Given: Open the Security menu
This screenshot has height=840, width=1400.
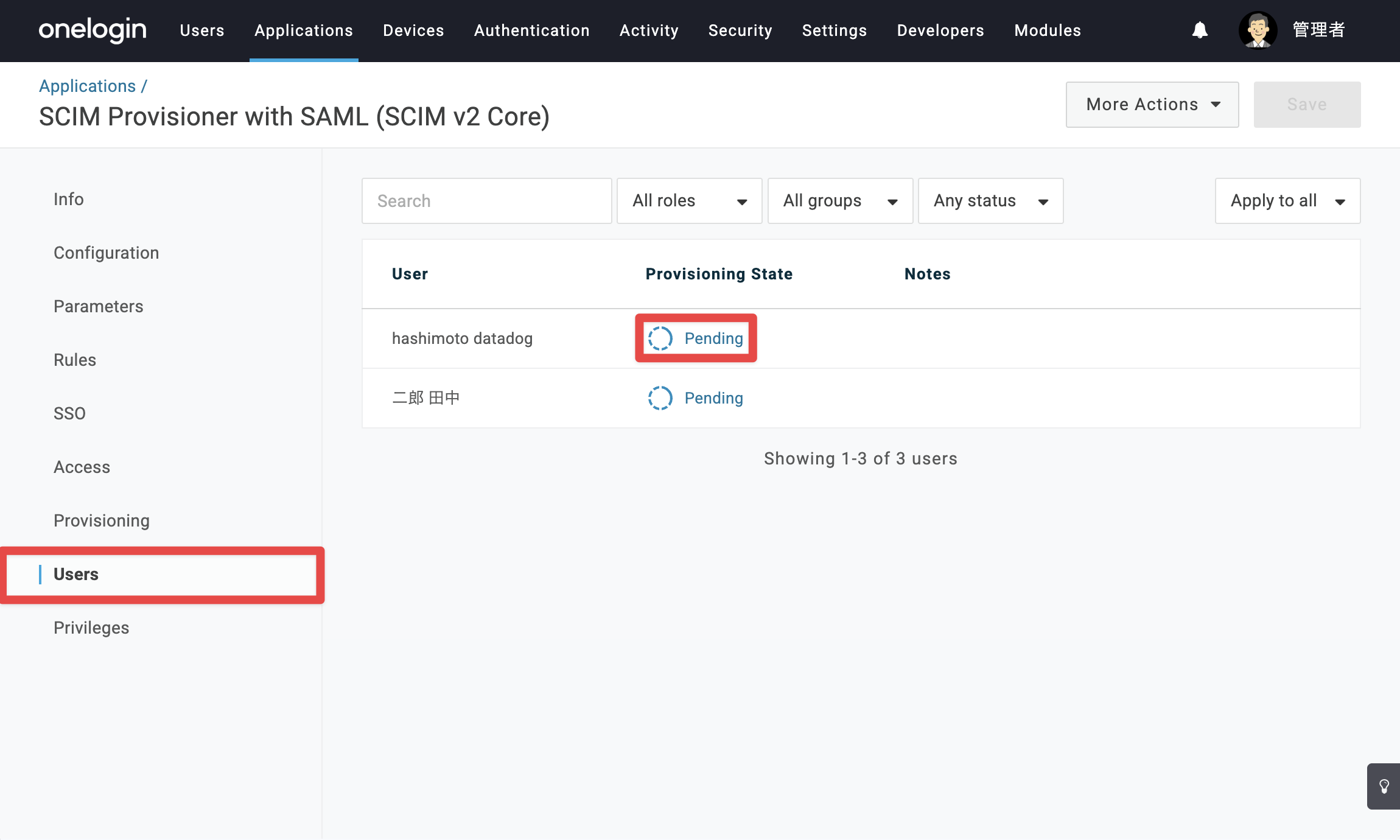Looking at the screenshot, I should 740,30.
